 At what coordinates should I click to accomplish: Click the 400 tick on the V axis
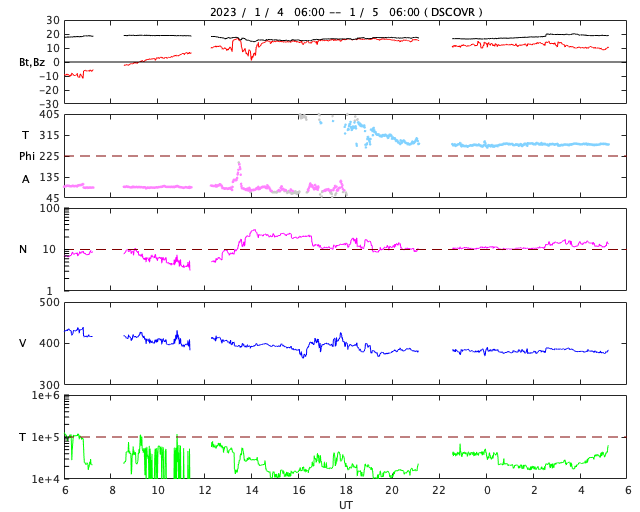(49, 343)
